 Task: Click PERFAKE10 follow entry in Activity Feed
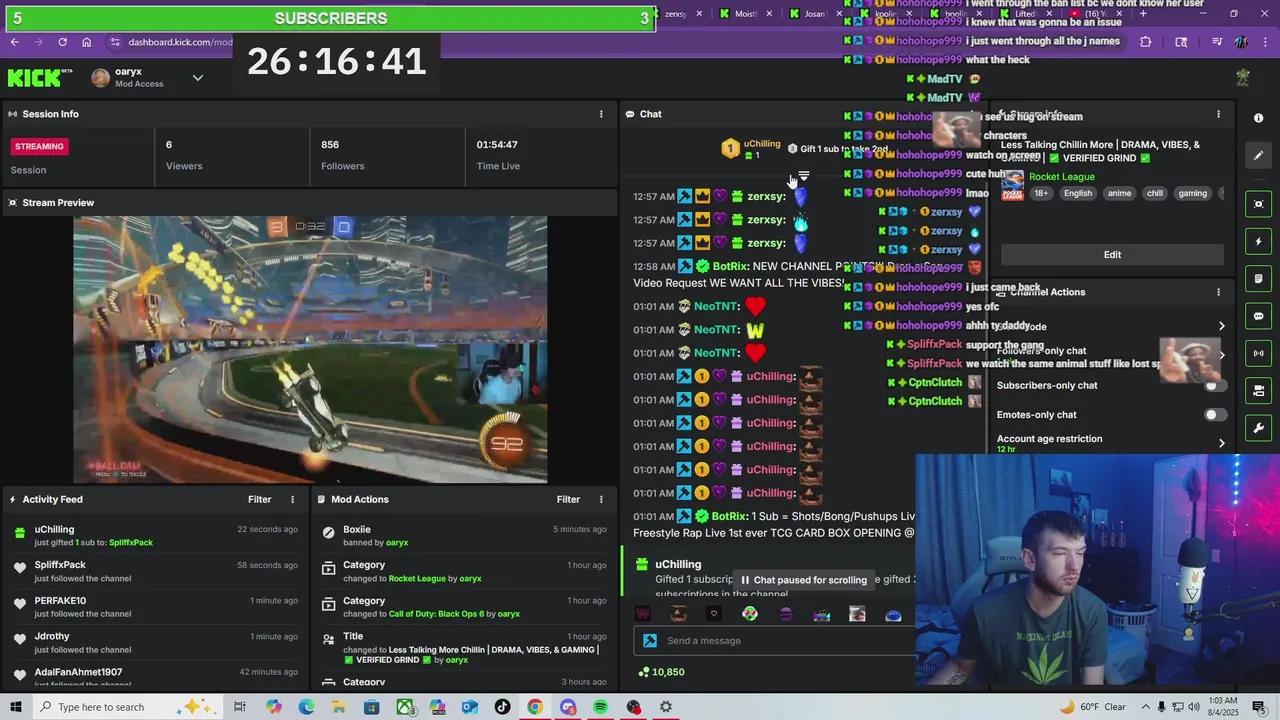(156, 607)
